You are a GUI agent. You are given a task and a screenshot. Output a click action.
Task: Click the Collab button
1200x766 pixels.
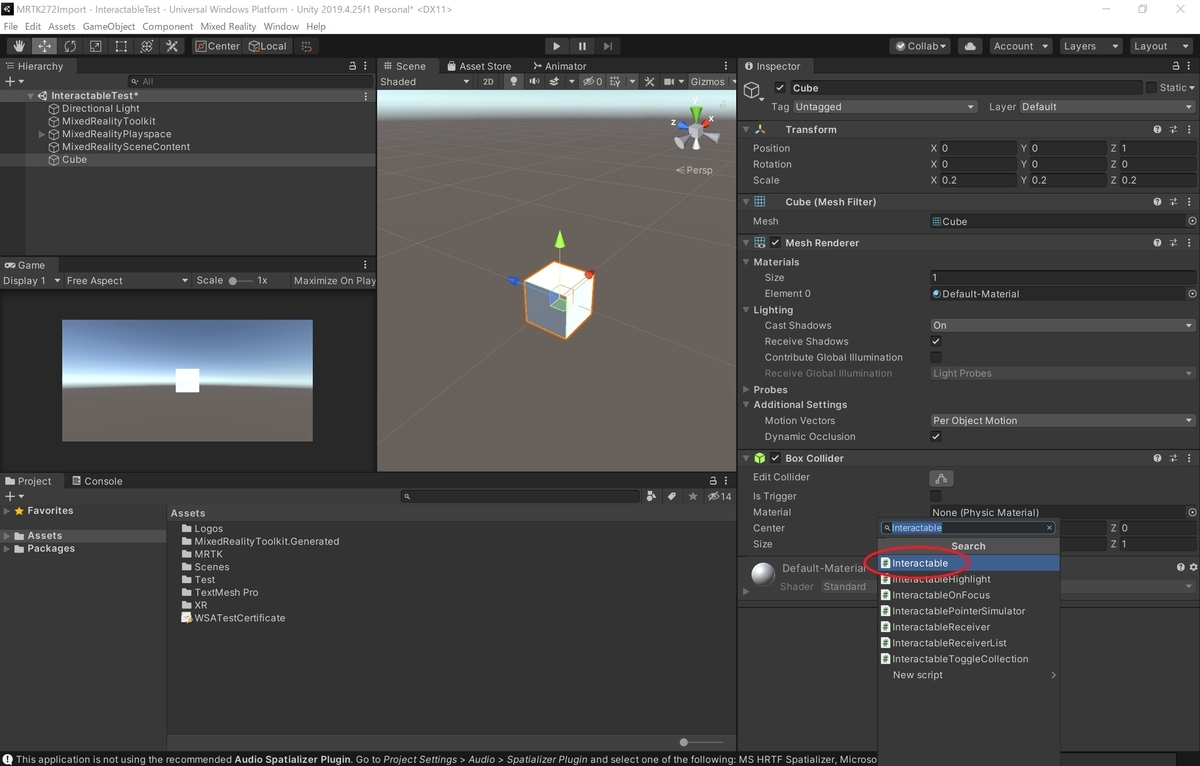pyautogui.click(x=919, y=46)
